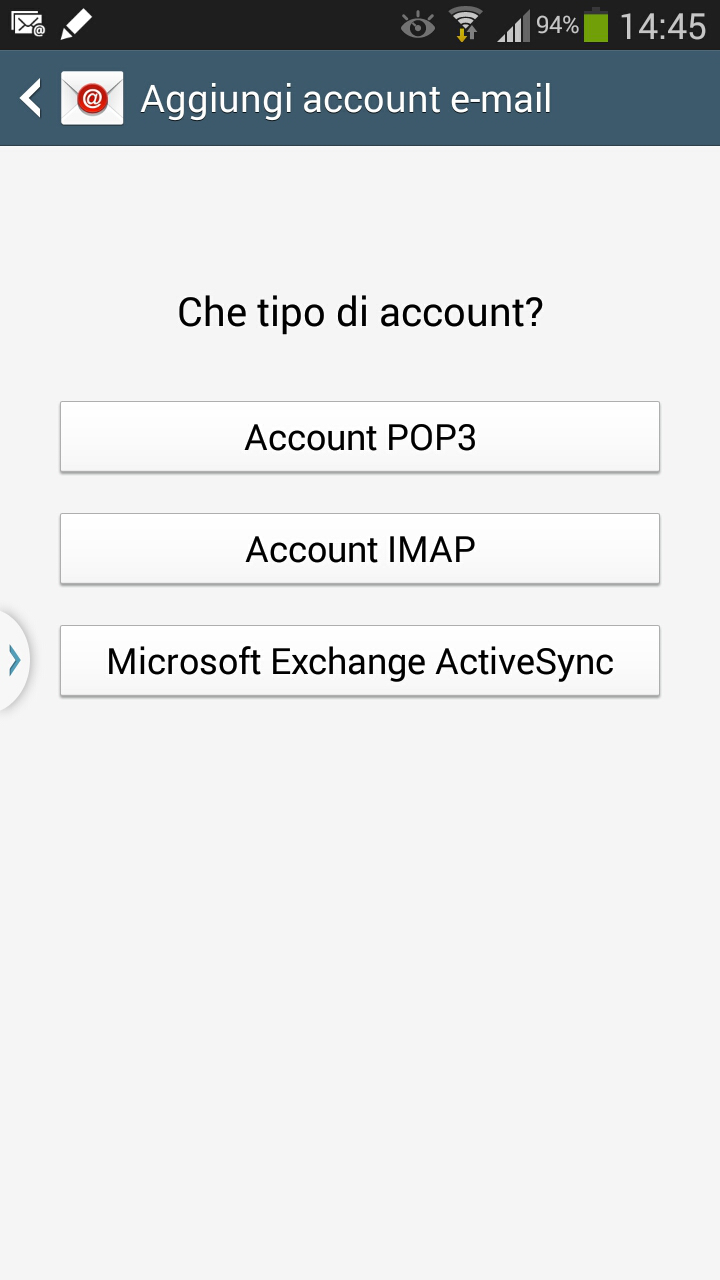Image resolution: width=720 pixels, height=1280 pixels.
Task: Select Account IMAP
Action: click(360, 549)
